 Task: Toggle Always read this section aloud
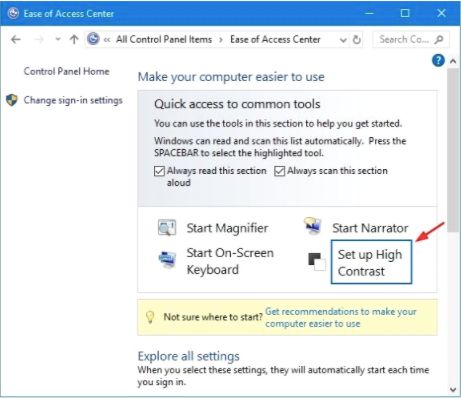click(x=159, y=171)
